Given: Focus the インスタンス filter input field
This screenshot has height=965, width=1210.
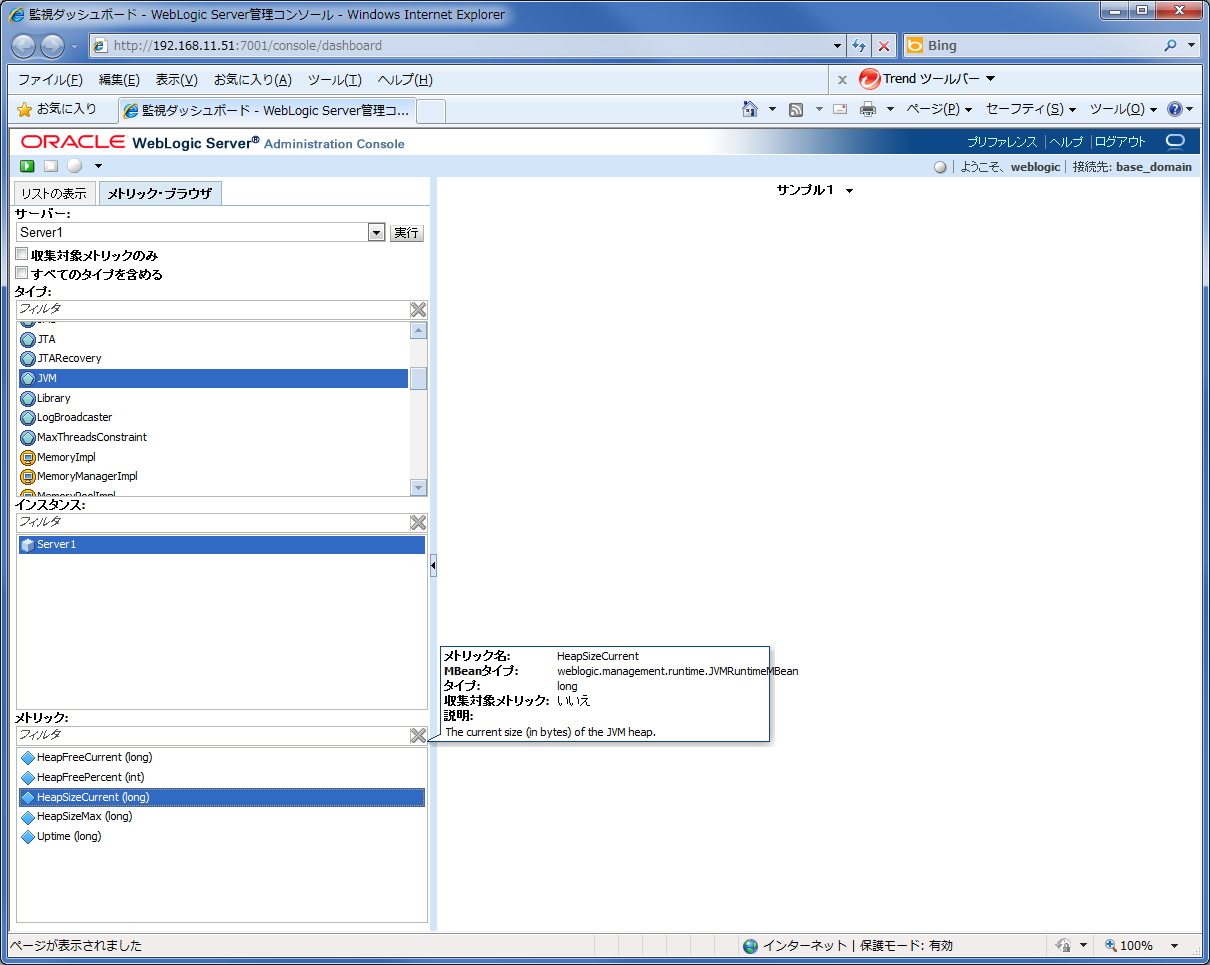Looking at the screenshot, I should tap(212, 523).
